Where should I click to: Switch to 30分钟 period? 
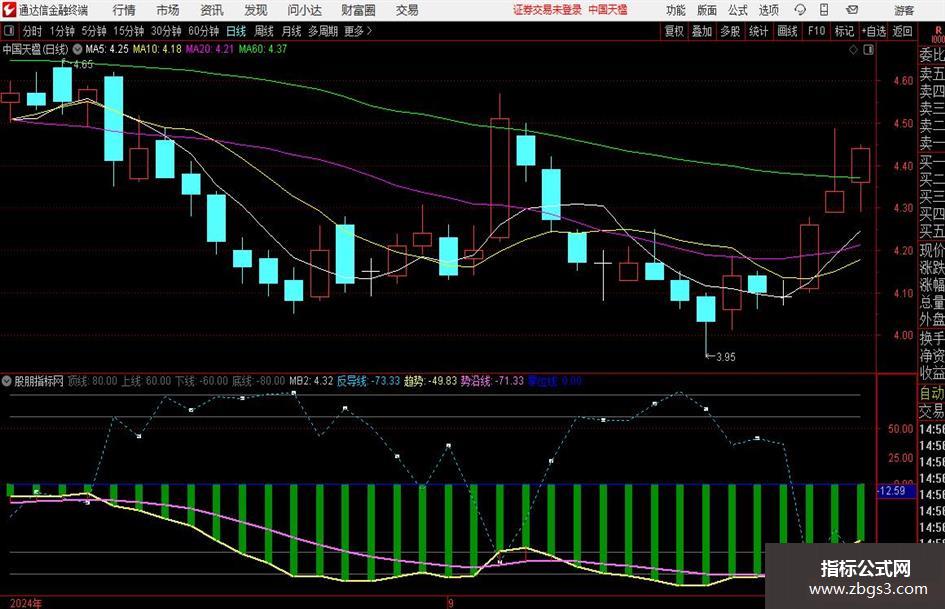coord(166,31)
